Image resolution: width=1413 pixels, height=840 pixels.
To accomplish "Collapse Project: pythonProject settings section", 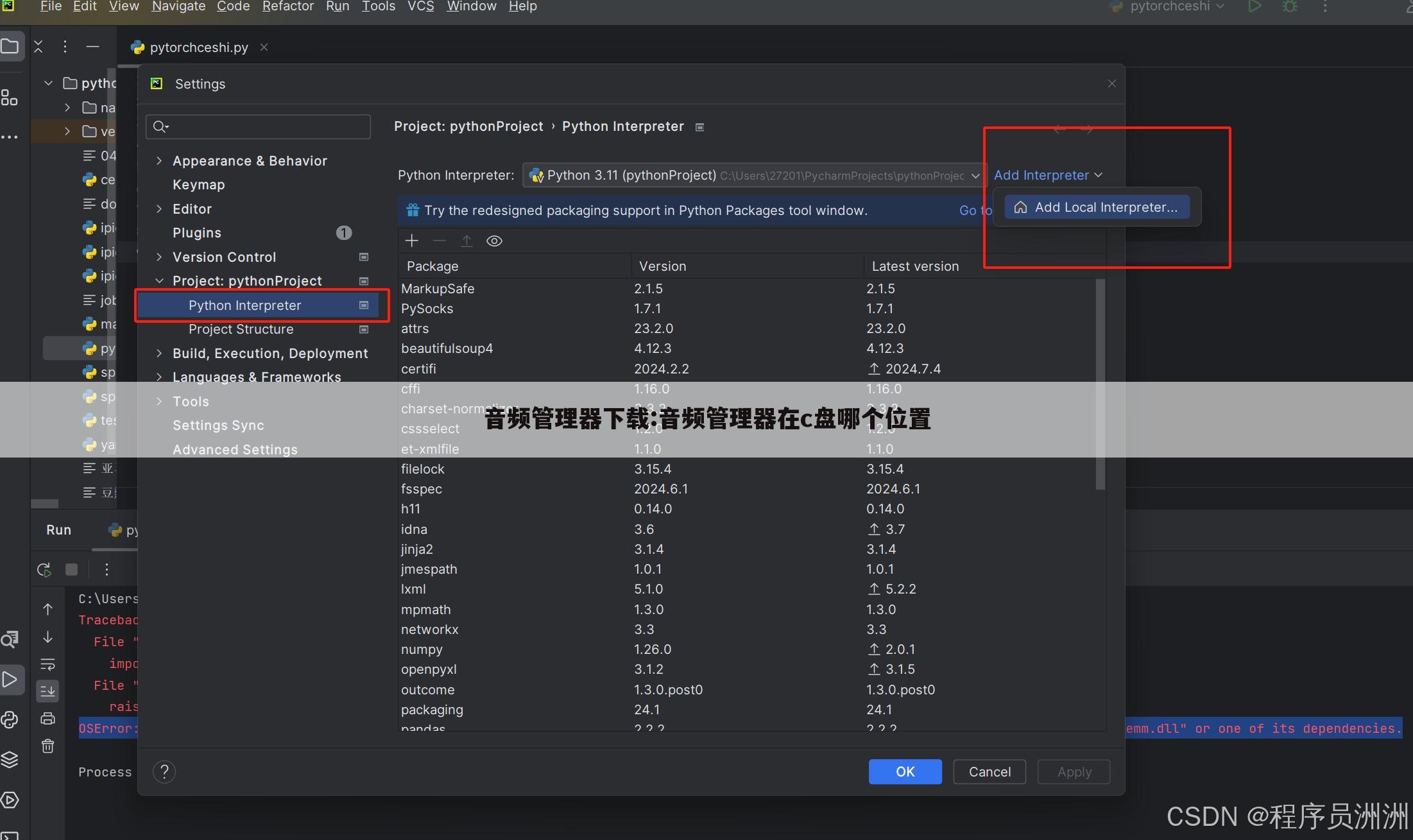I will tap(159, 280).
